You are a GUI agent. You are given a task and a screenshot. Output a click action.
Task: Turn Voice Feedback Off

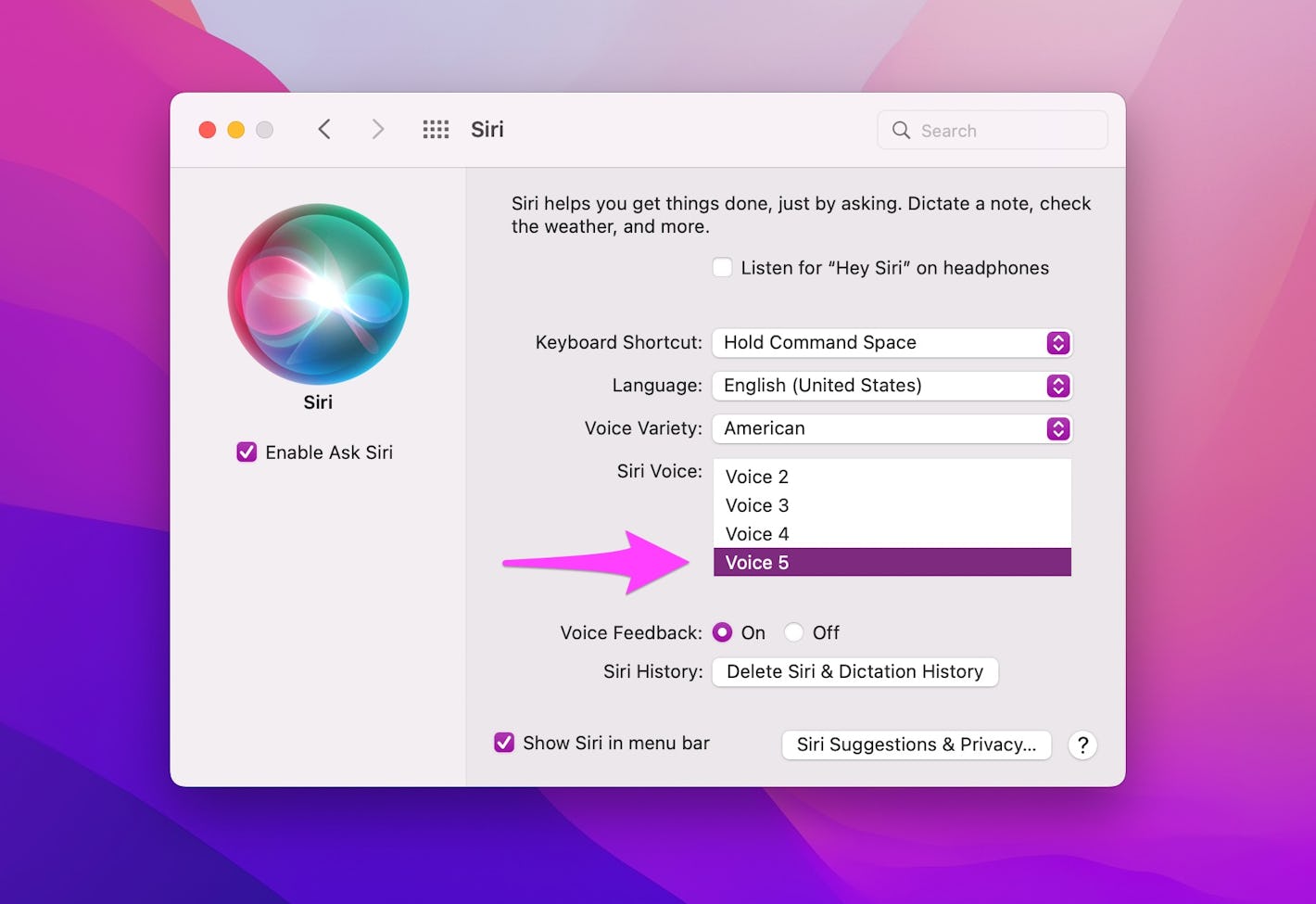click(794, 632)
